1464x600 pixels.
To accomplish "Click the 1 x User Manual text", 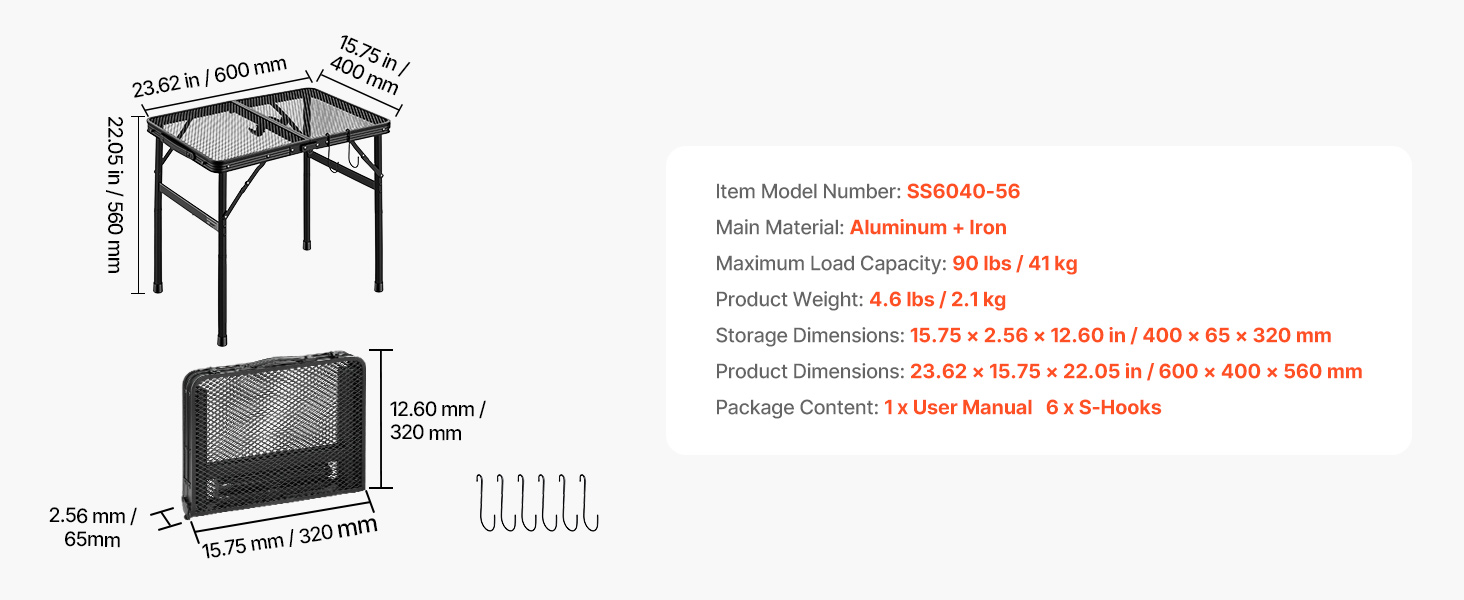I will coord(958,407).
